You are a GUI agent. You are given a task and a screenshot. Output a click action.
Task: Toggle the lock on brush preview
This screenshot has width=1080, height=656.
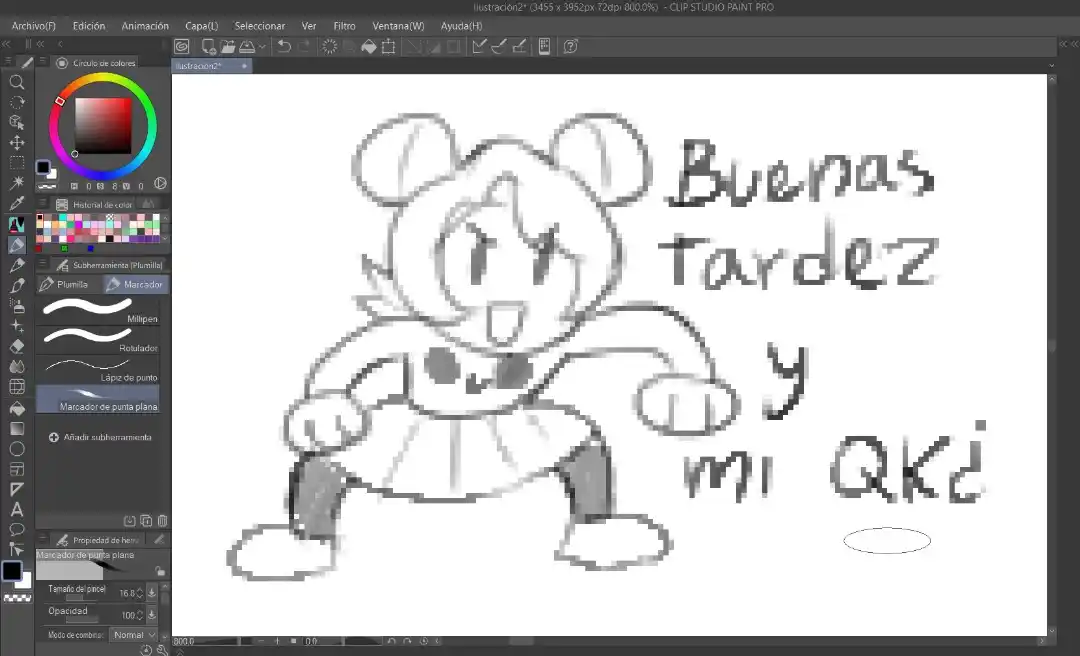click(160, 571)
